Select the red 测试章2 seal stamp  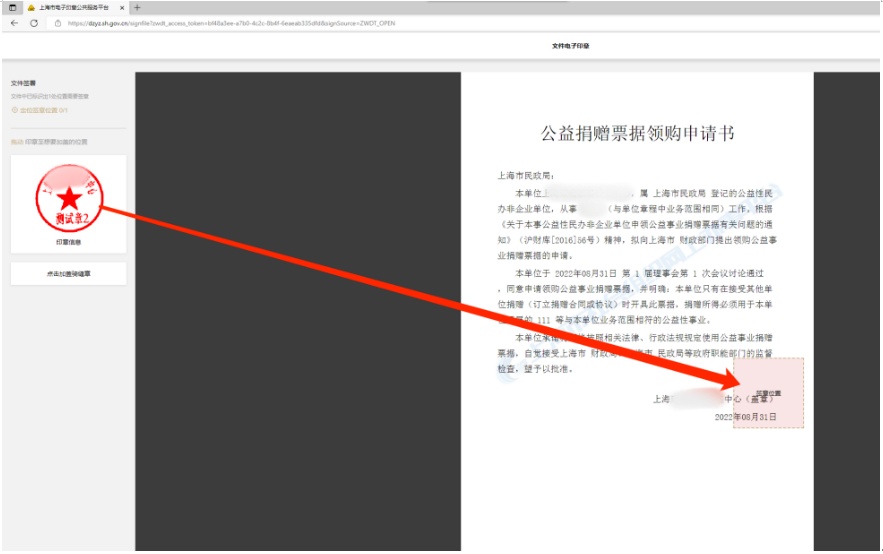tap(68, 196)
